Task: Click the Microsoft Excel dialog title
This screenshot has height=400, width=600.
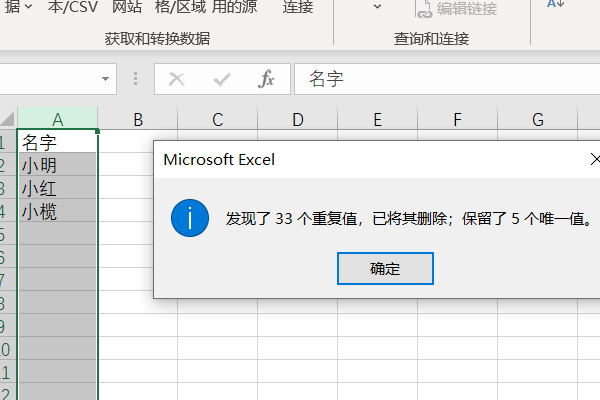Action: tap(219, 160)
